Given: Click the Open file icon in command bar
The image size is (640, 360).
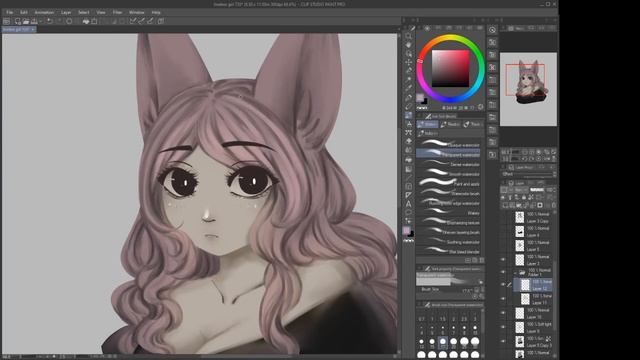Looking at the screenshot, I should click(26, 21).
